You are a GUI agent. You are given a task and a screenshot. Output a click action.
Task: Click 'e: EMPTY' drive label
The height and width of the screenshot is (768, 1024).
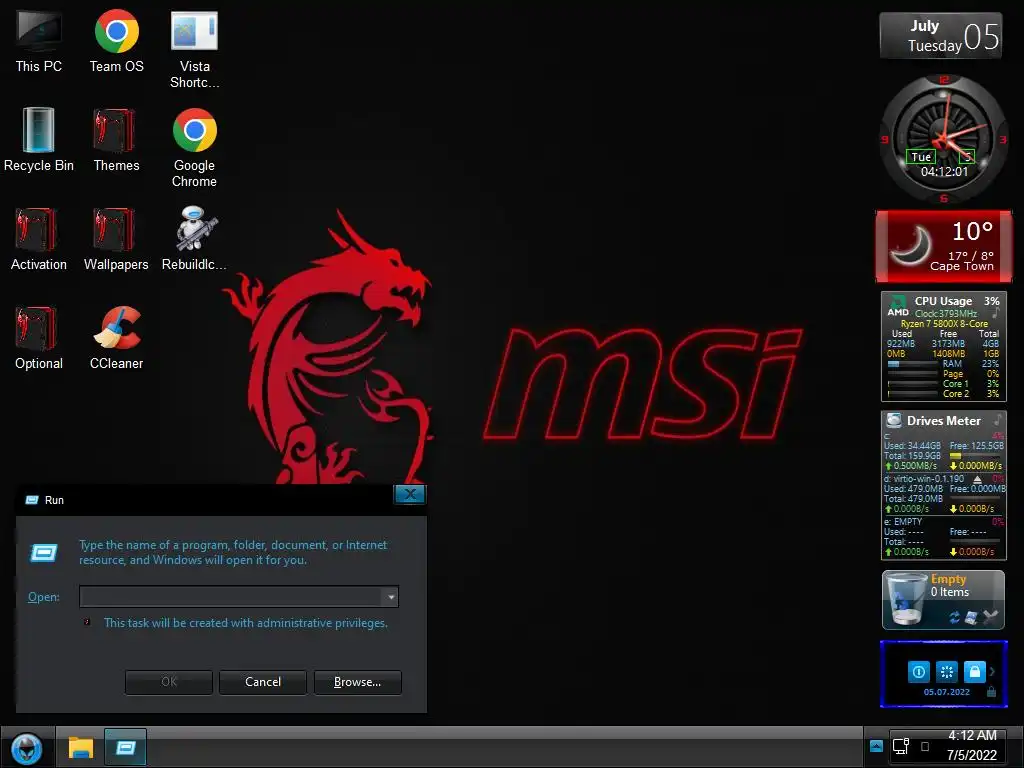click(x=903, y=522)
